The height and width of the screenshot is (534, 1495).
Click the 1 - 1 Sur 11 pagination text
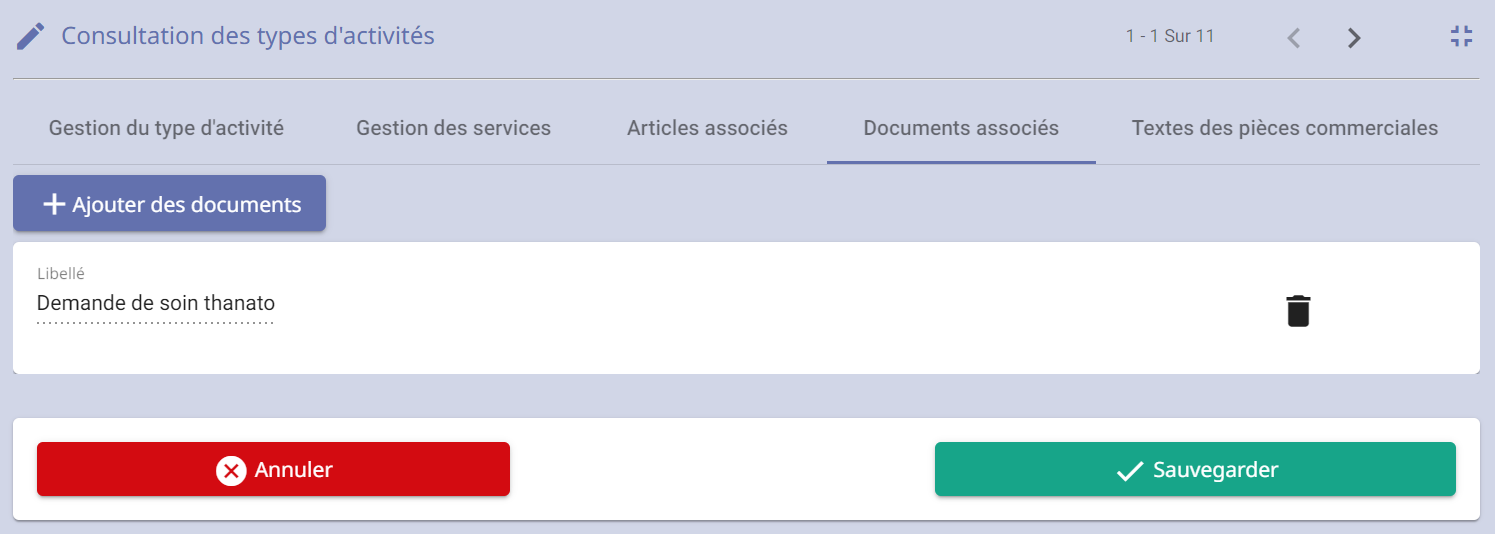pos(1169,37)
